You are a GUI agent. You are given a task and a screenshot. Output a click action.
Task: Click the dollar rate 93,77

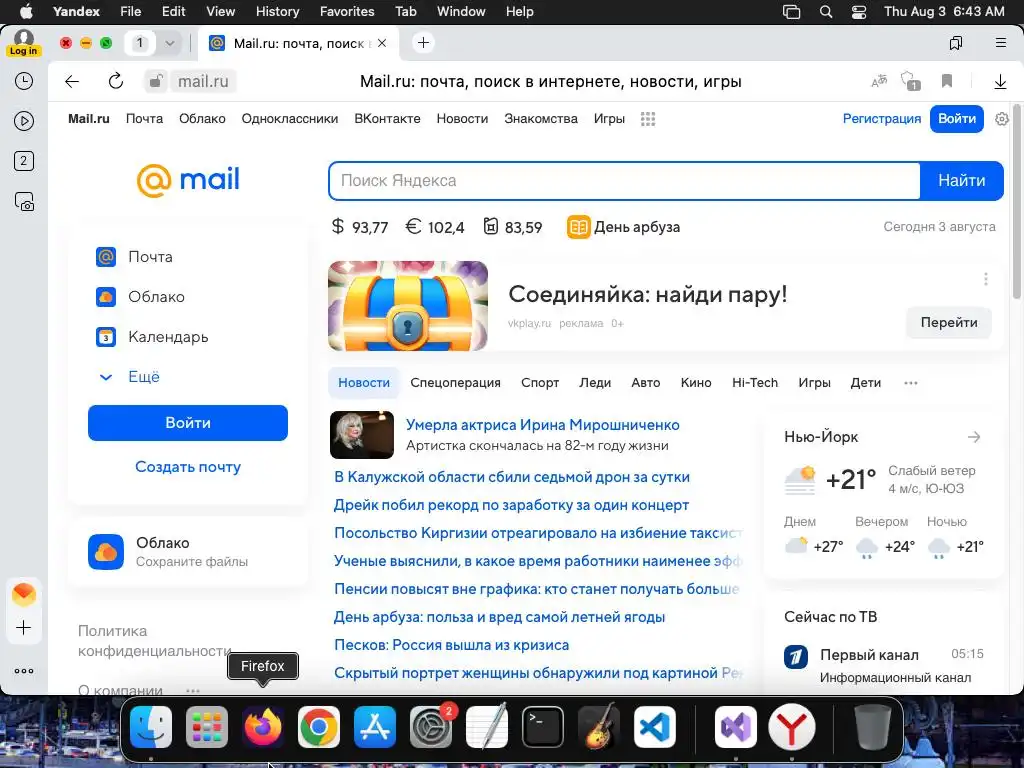click(x=359, y=227)
